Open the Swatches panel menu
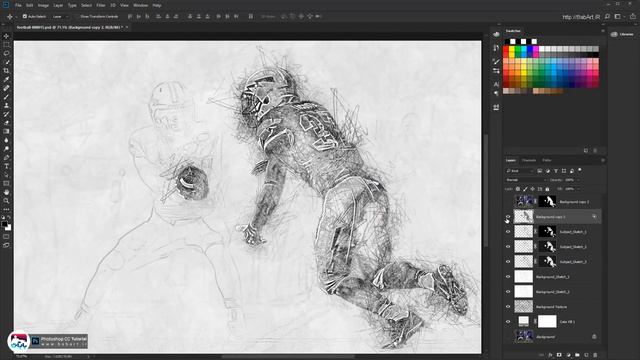This screenshot has height=360, width=640. [x=603, y=31]
